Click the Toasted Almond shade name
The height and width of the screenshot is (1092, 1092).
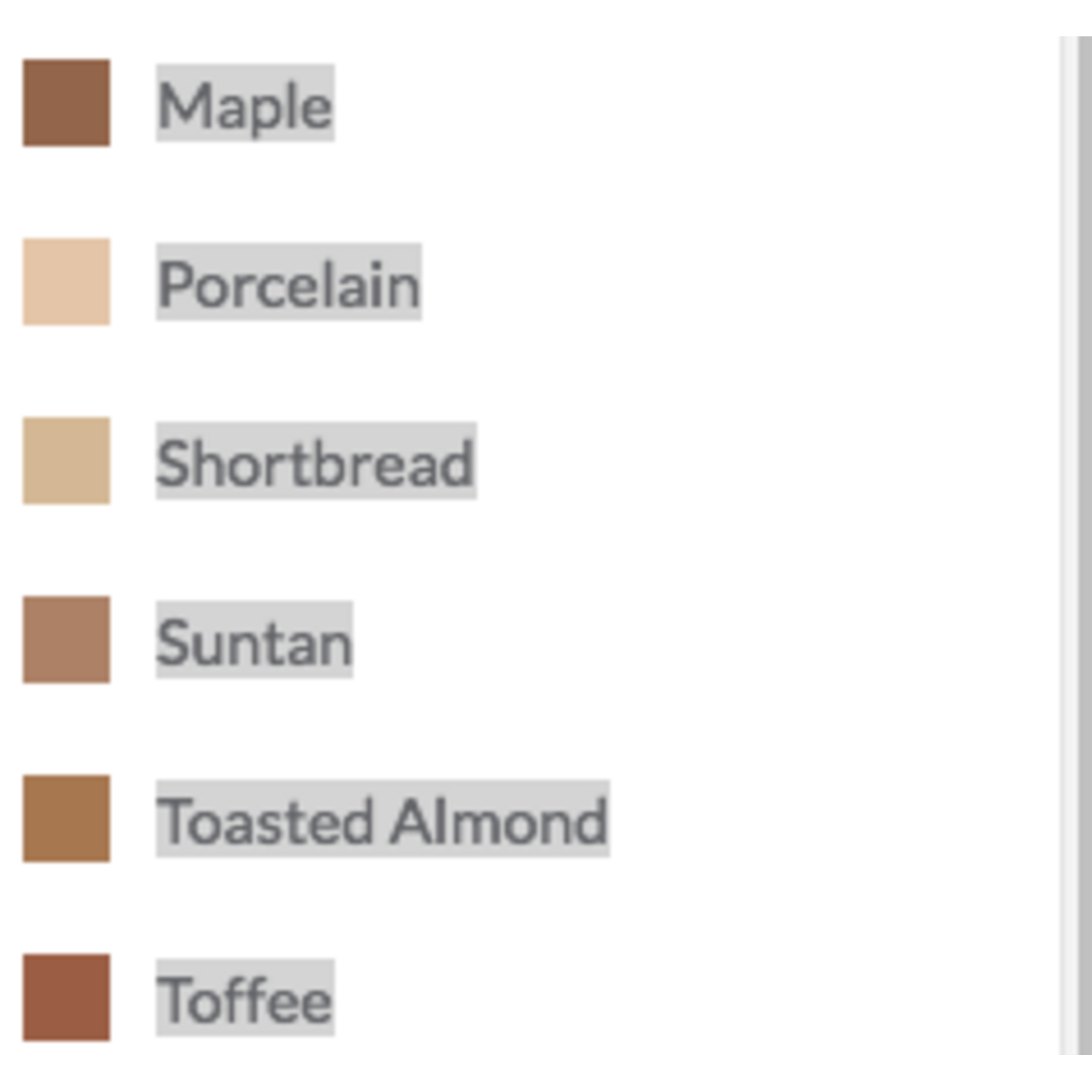point(383,820)
